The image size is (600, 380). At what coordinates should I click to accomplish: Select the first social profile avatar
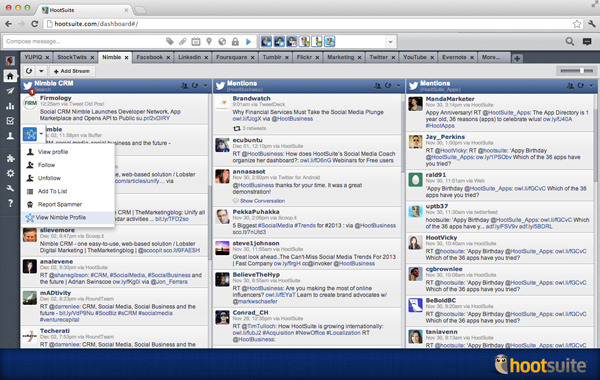(266, 41)
